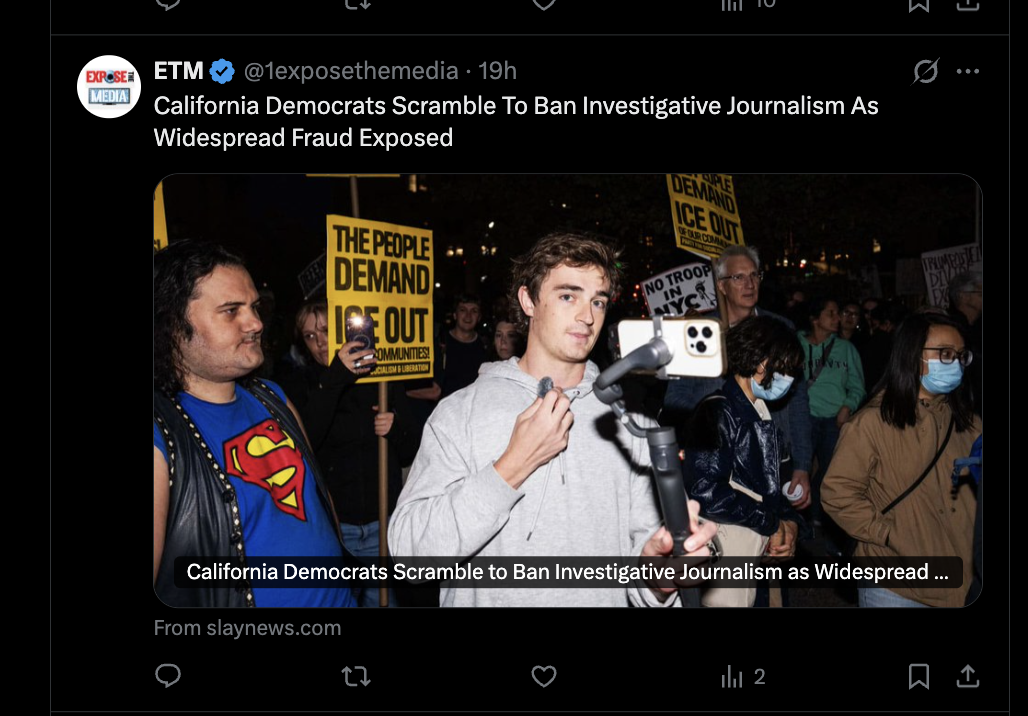1028x716 pixels.
Task: Click the views icon of the post above
Action: coord(733,4)
